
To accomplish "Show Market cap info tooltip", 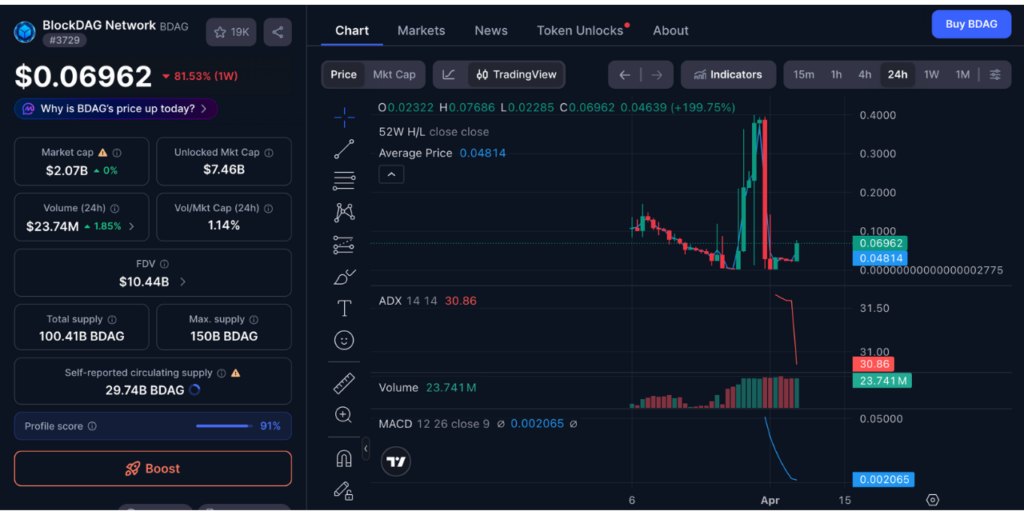I will click(x=117, y=153).
